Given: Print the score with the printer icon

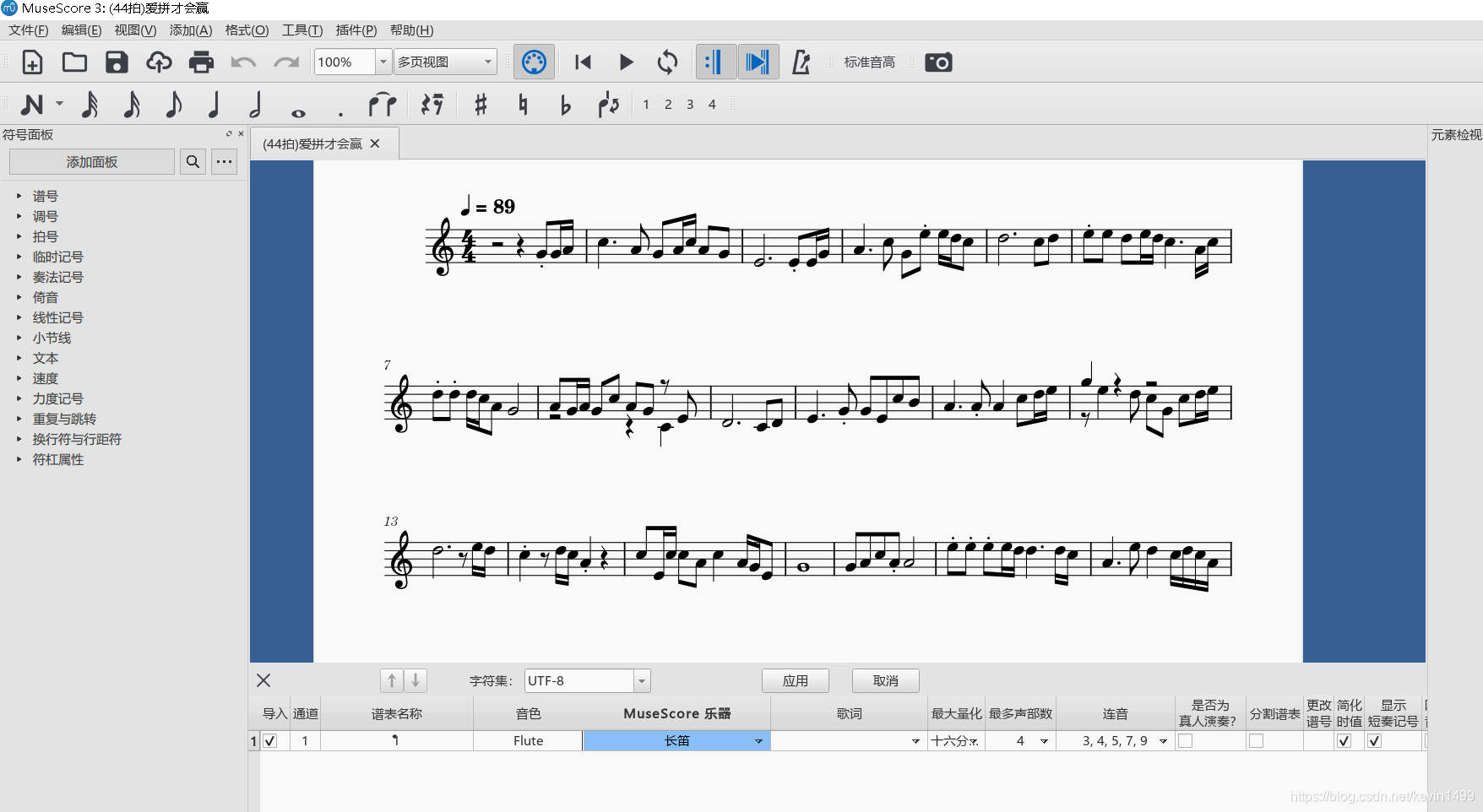Looking at the screenshot, I should pos(201,62).
